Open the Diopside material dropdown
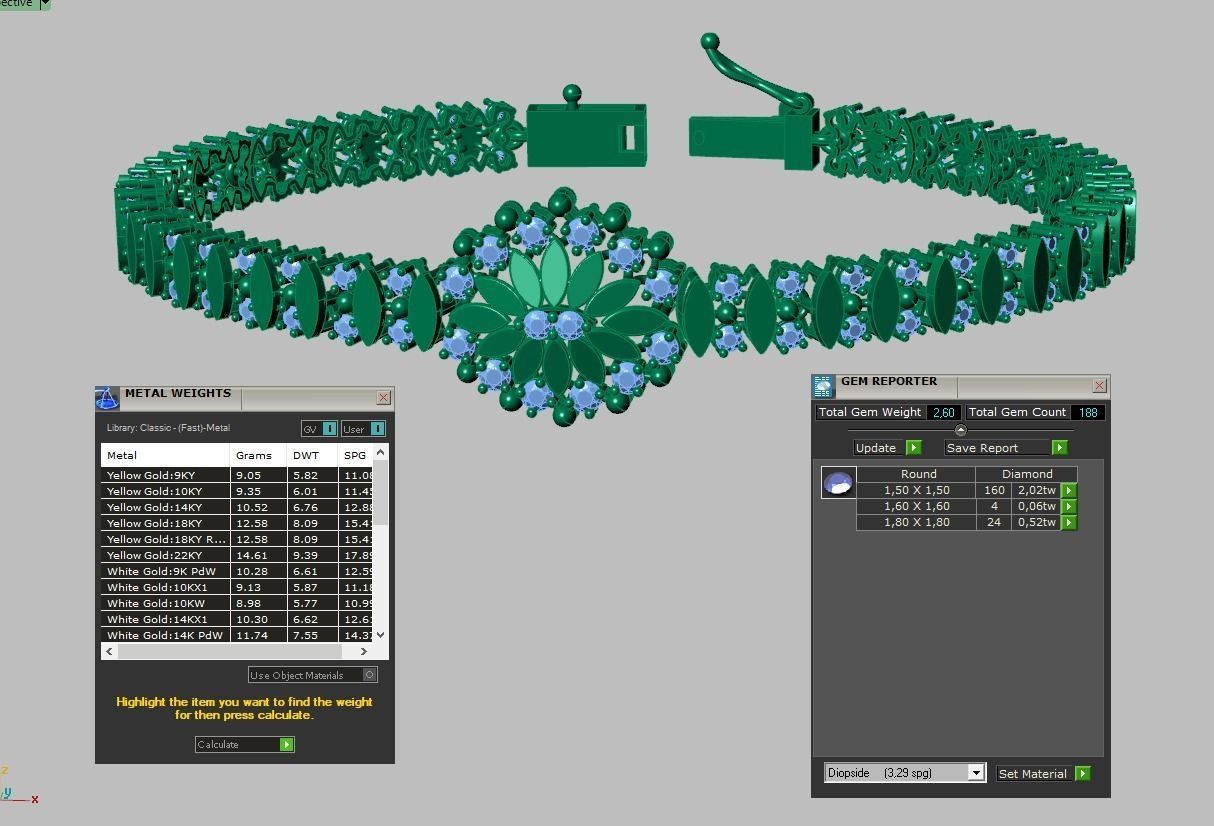Viewport: 1214px width, 826px height. [976, 773]
